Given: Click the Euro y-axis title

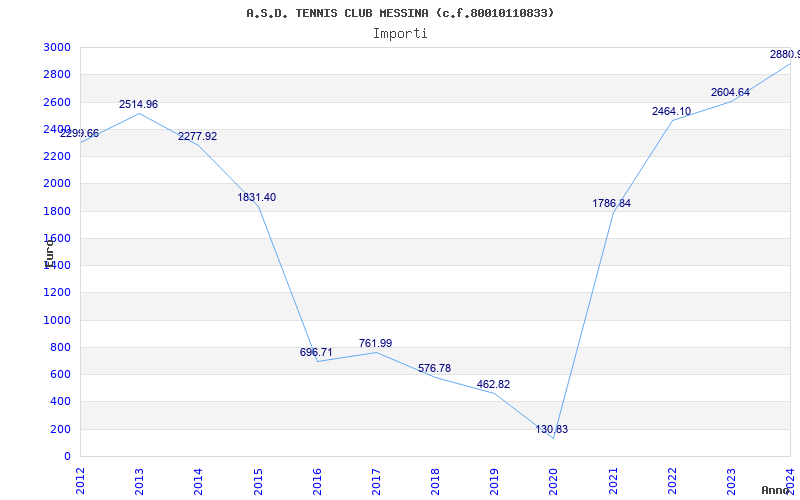Looking at the screenshot, I should click(x=48, y=254).
